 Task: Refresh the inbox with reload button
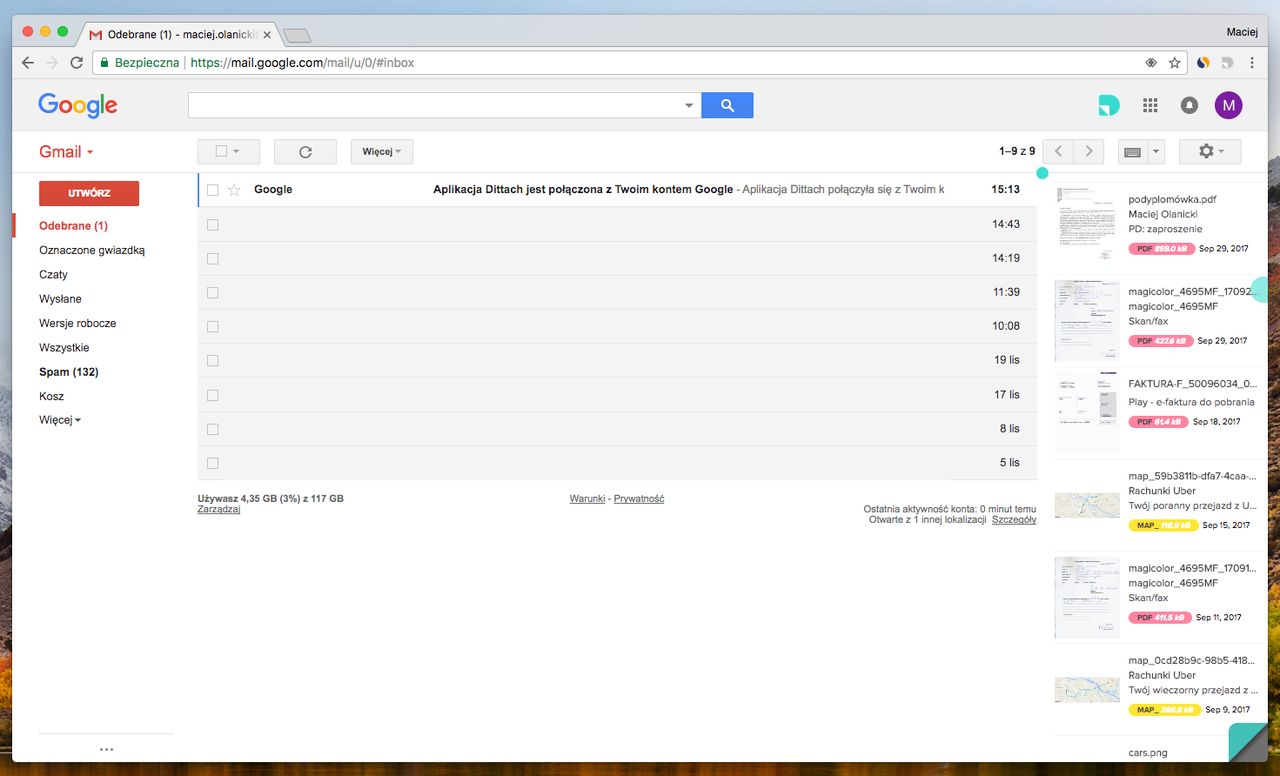click(x=305, y=152)
